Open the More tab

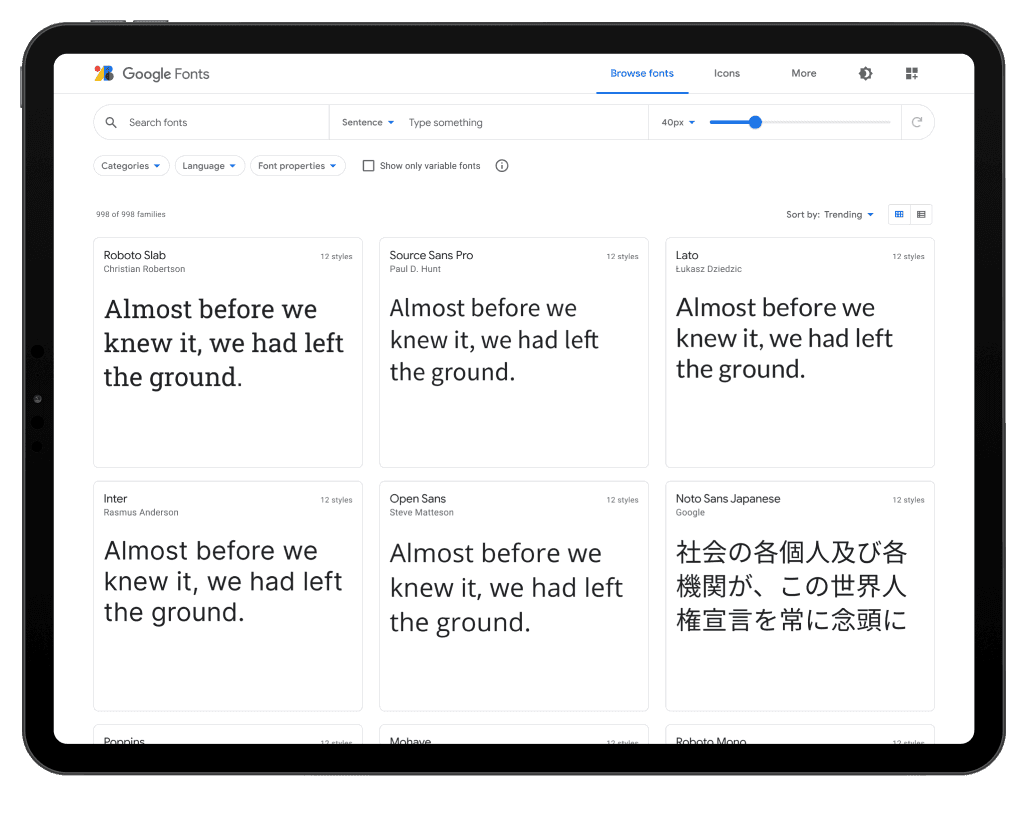(804, 73)
